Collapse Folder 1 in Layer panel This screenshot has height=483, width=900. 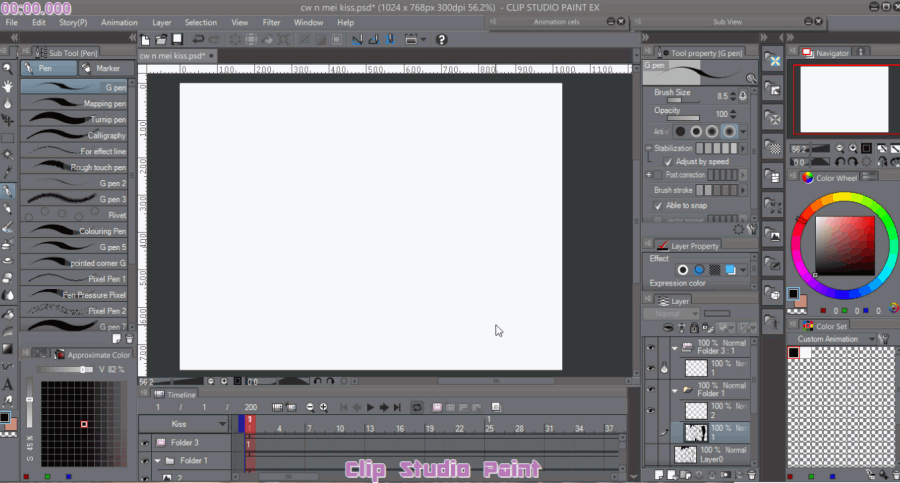point(675,390)
